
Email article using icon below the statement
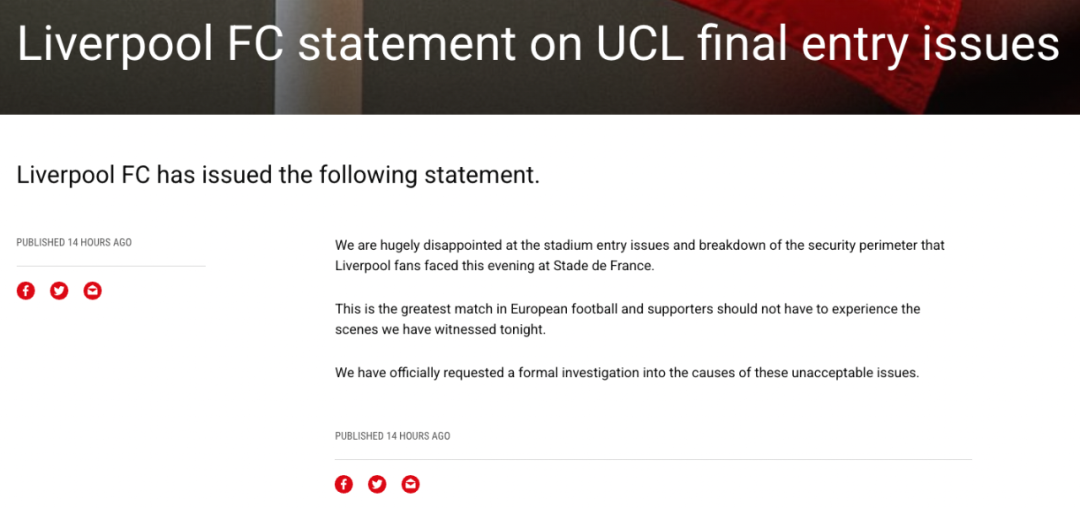(410, 484)
